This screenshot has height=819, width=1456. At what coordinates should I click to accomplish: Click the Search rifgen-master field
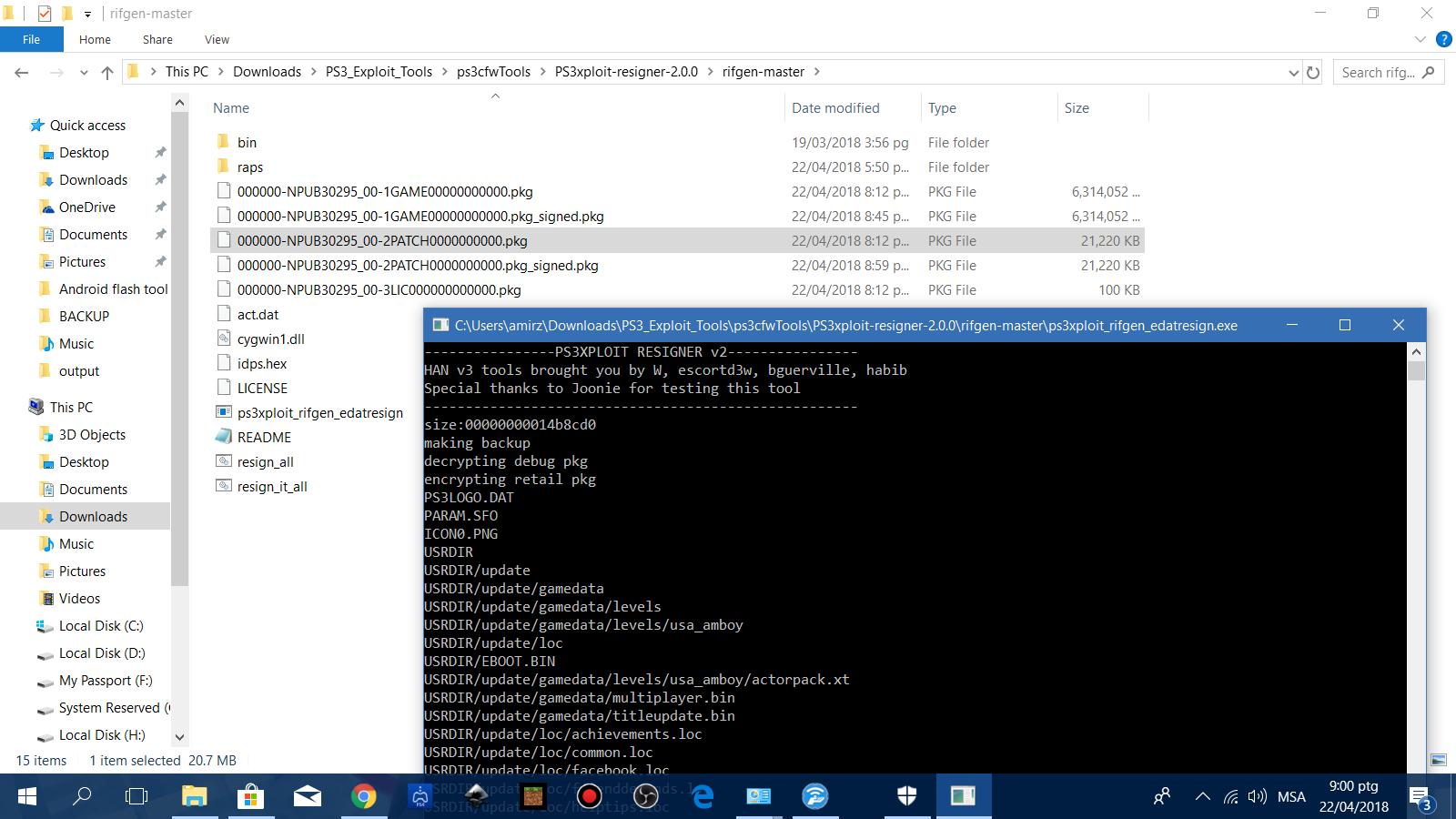[1388, 72]
